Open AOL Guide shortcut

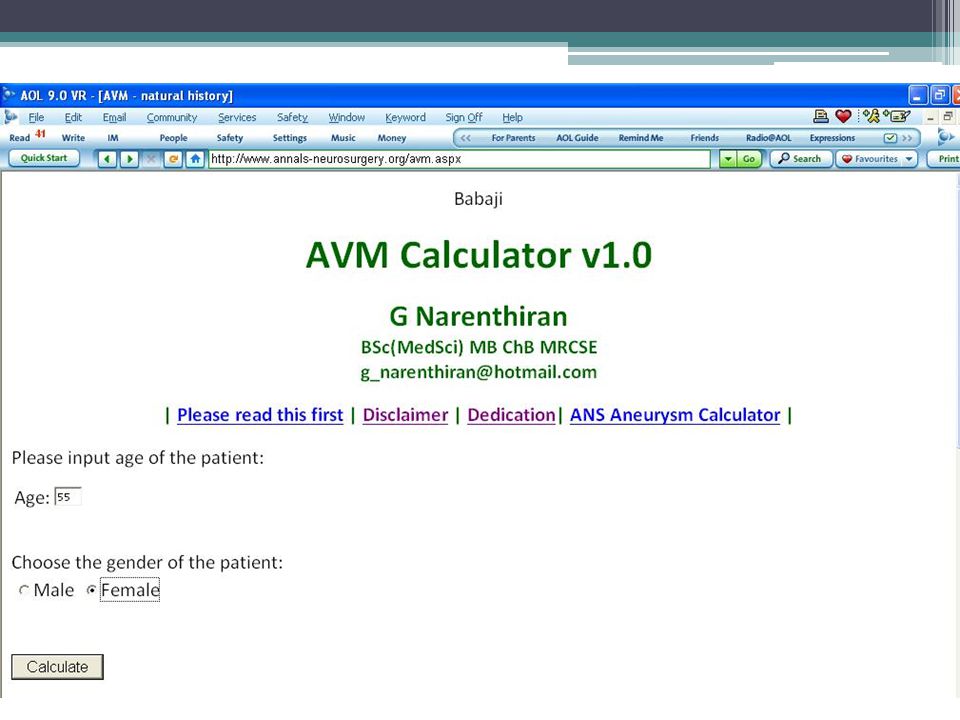click(x=577, y=138)
